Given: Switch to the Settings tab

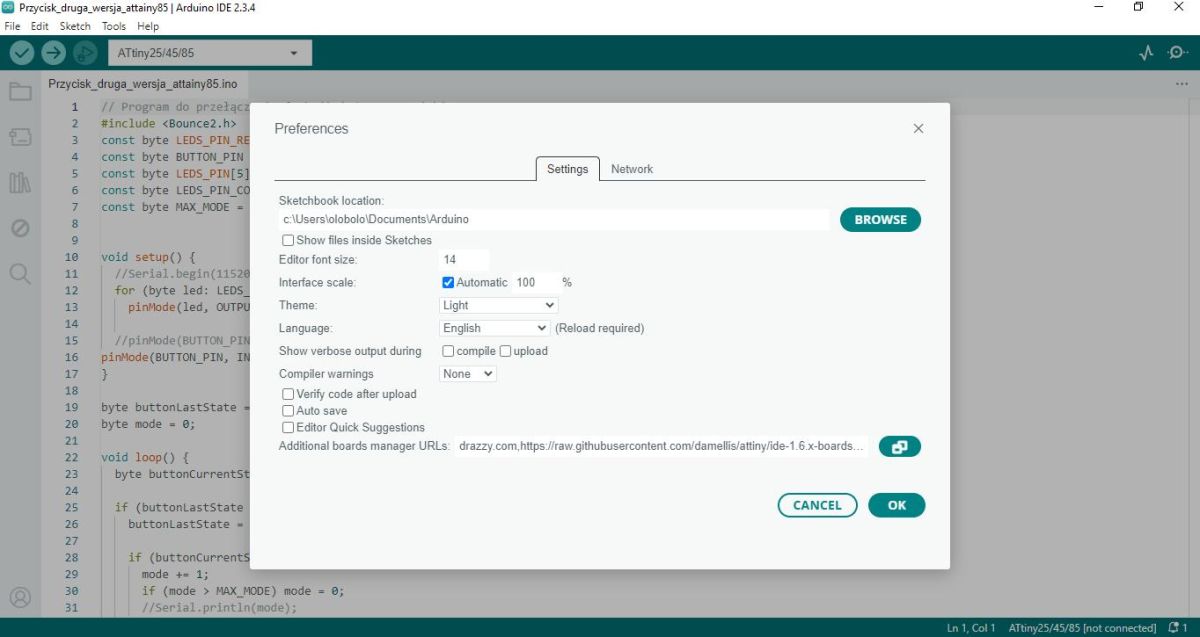Looking at the screenshot, I should [567, 169].
